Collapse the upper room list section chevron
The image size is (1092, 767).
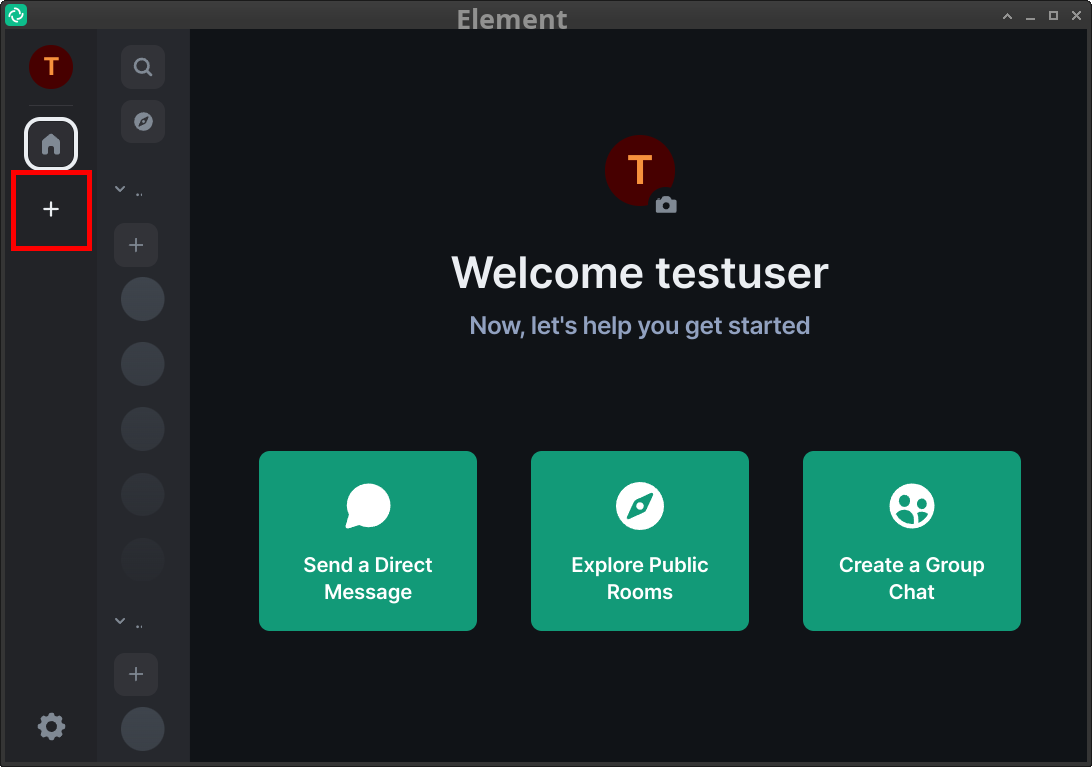[x=120, y=189]
